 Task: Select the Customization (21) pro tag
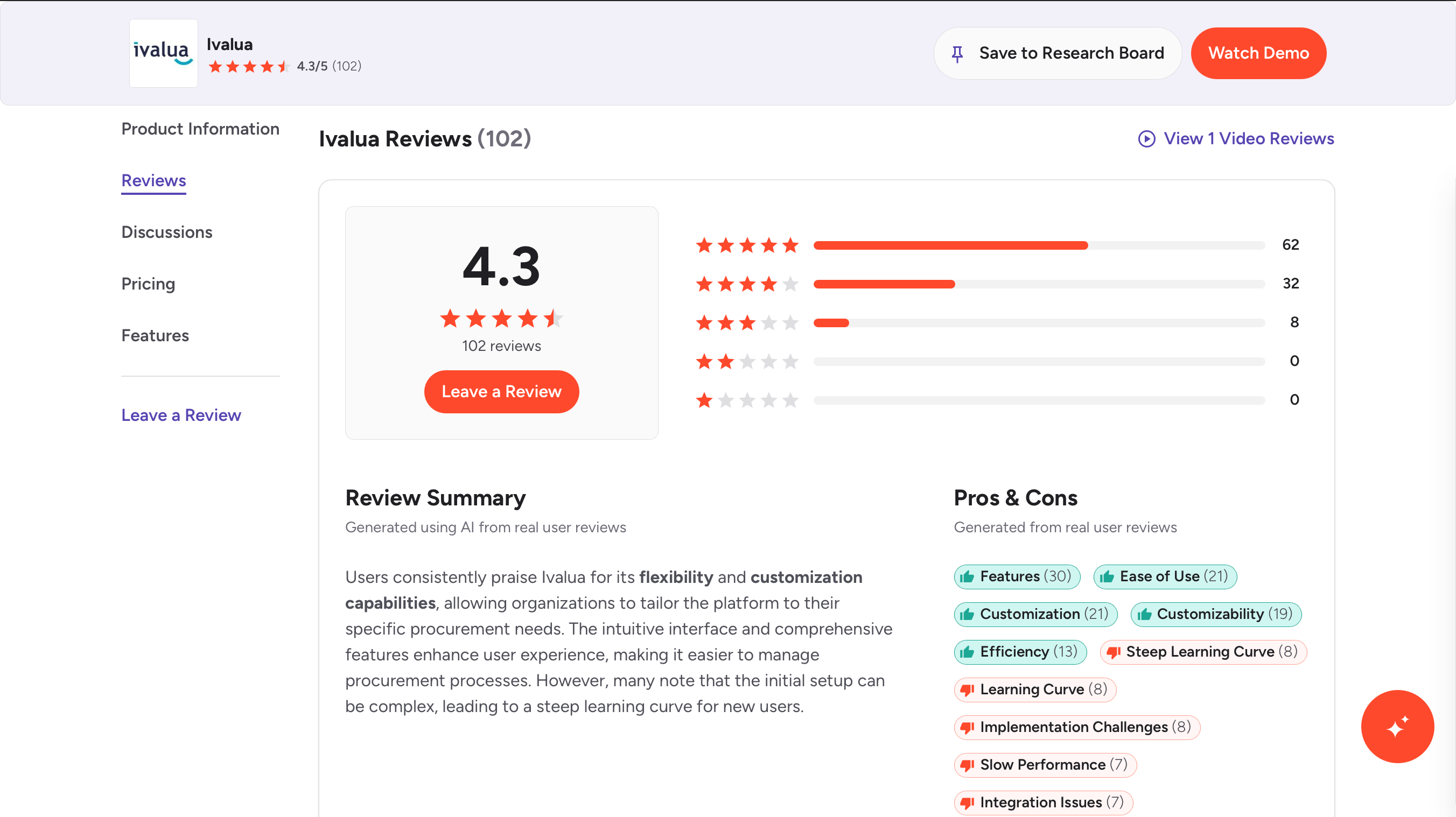[1035, 614]
